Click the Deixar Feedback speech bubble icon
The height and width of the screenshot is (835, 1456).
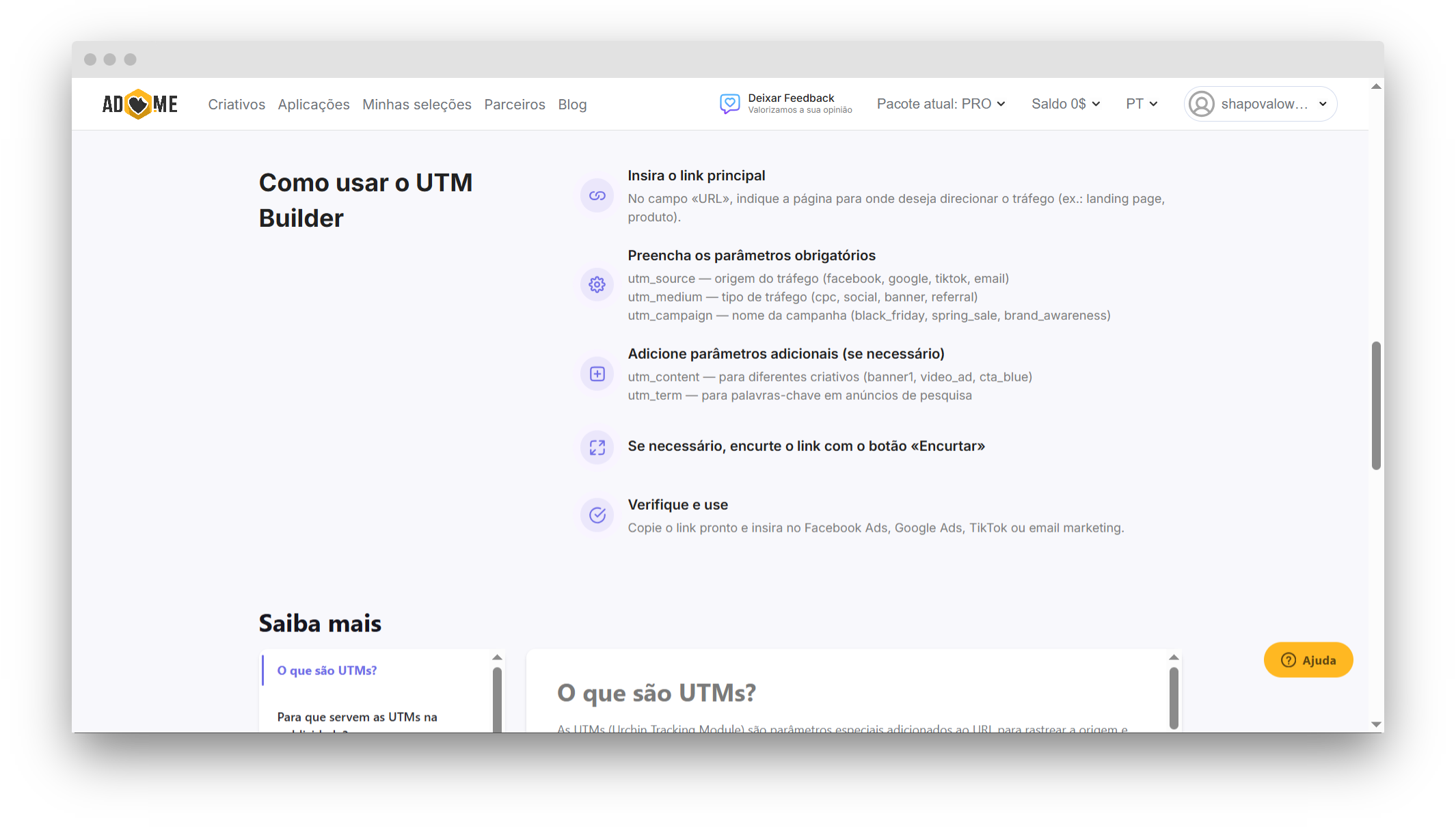pyautogui.click(x=729, y=103)
